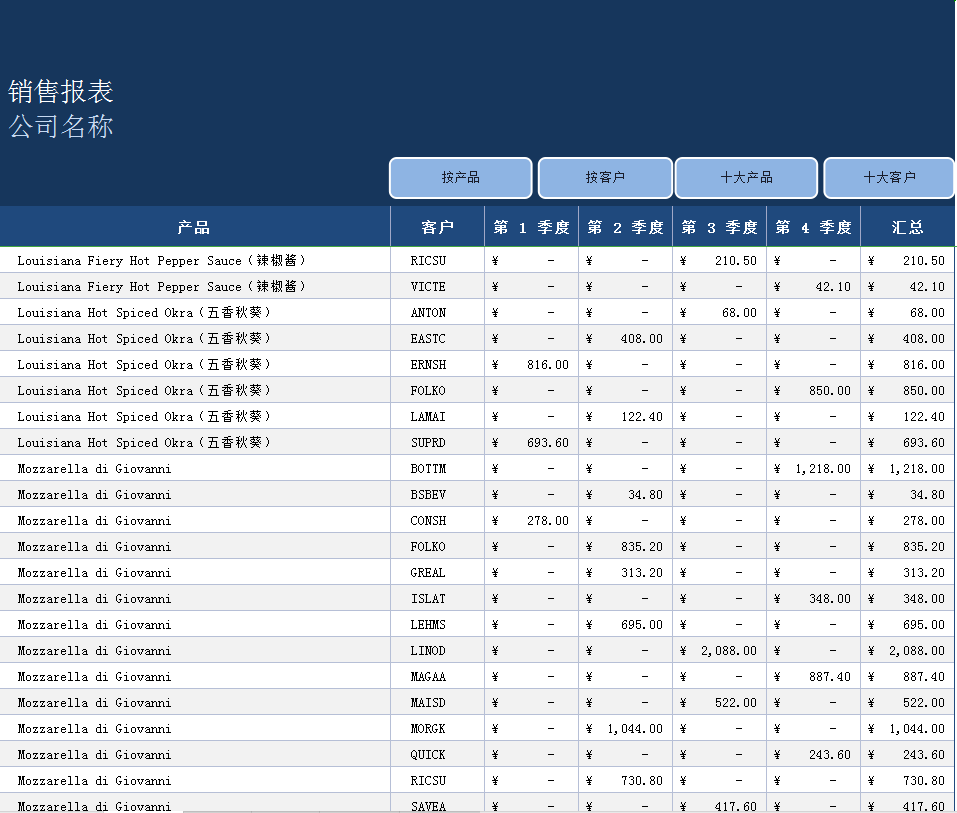Select the 产品 column header
Image resolution: width=957 pixels, height=813 pixels.
[194, 226]
